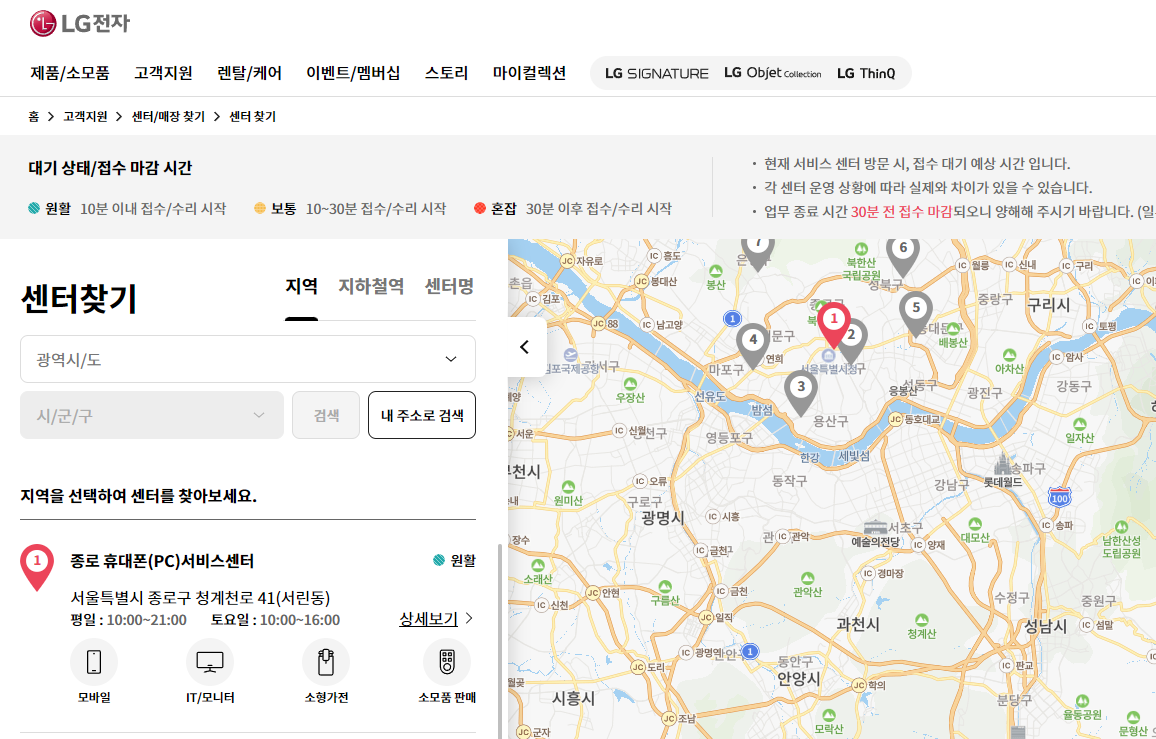Click the 내 주소로 검색 button
Screen dimensions: 1156x739
coord(422,415)
